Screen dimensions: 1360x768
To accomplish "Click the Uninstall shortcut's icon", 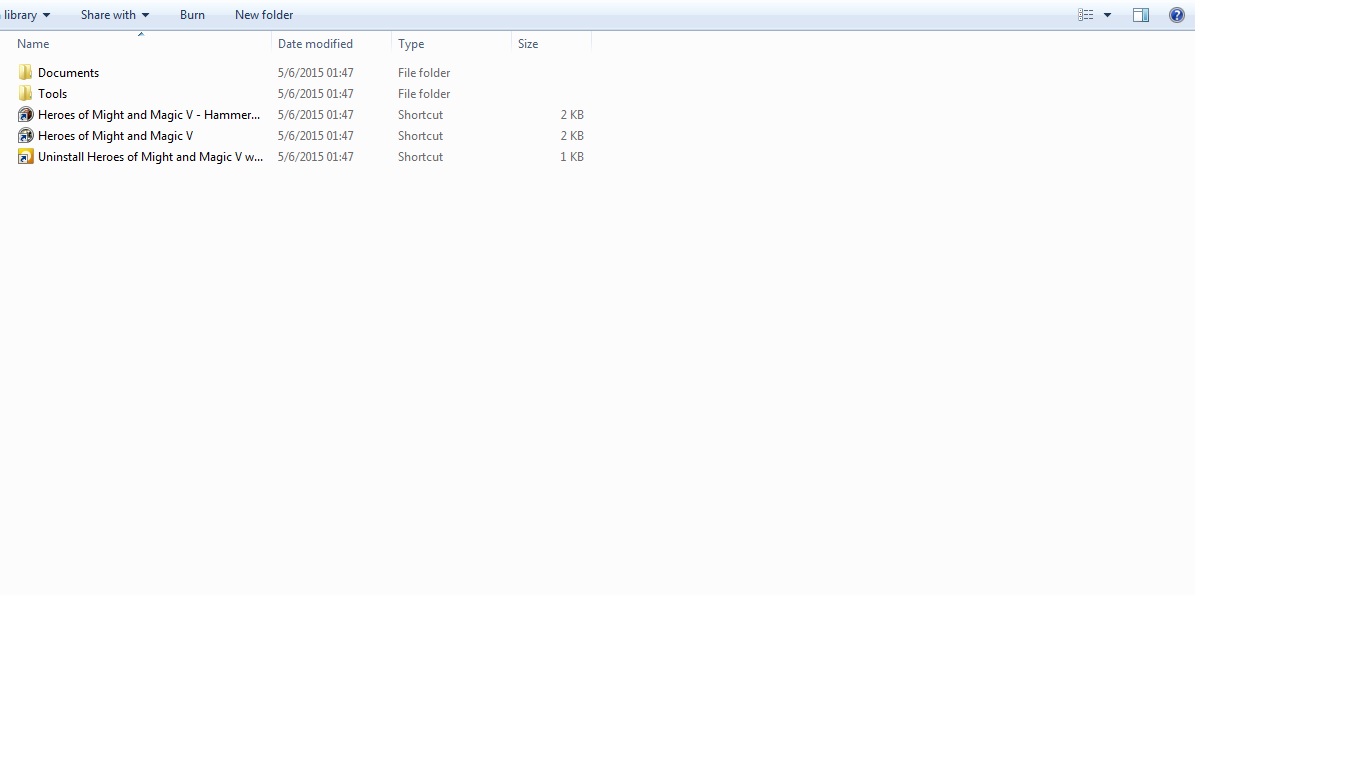I will point(26,157).
